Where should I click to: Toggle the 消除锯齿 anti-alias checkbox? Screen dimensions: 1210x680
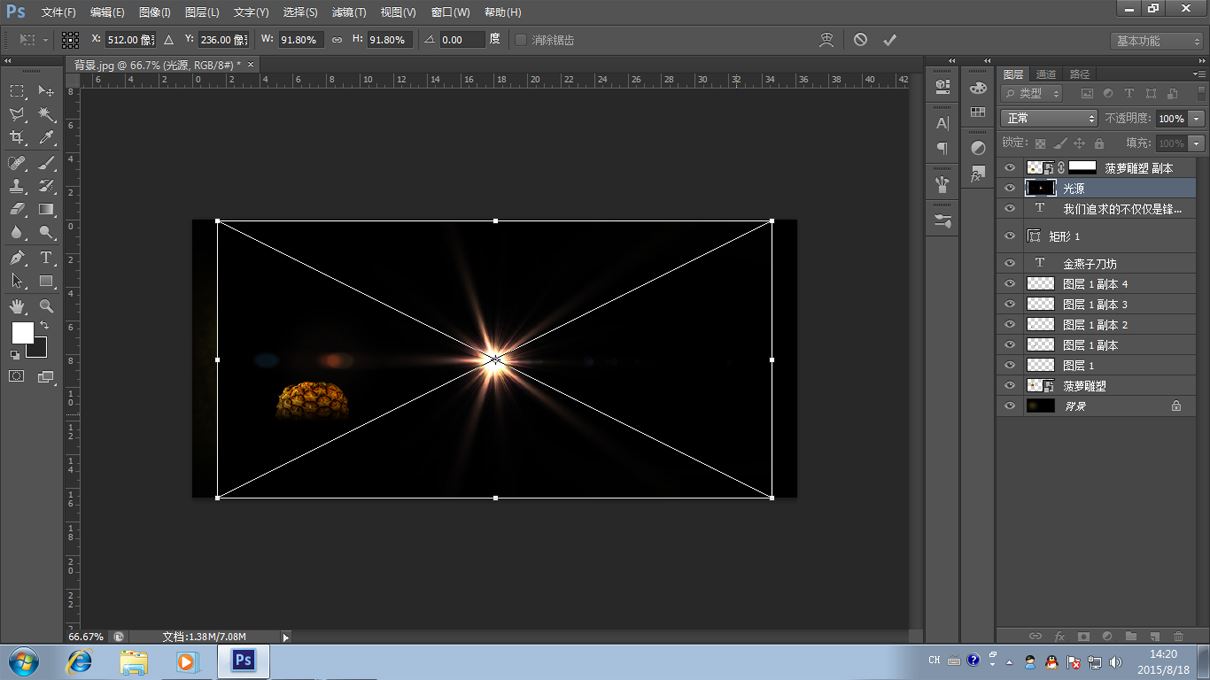pos(521,40)
